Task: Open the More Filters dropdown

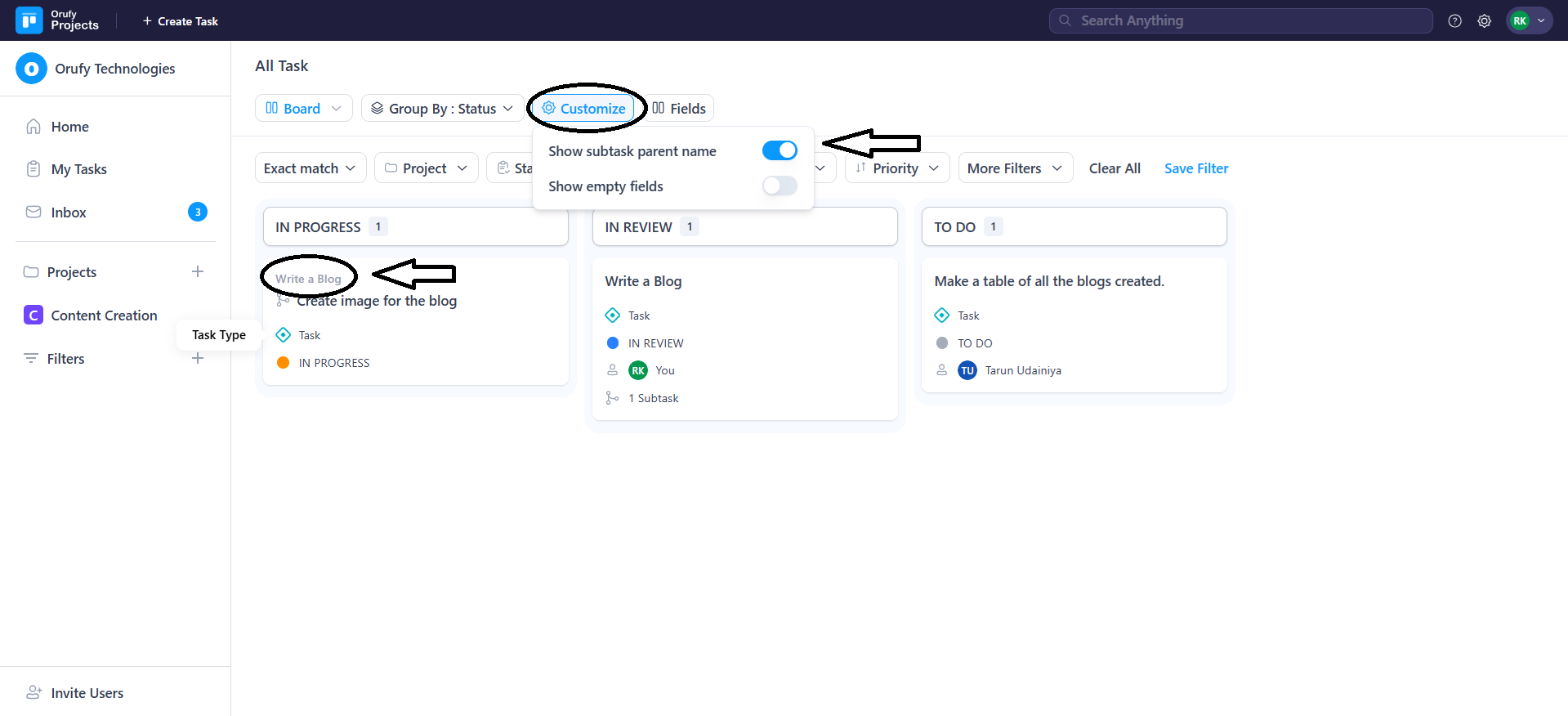Action: (1014, 168)
